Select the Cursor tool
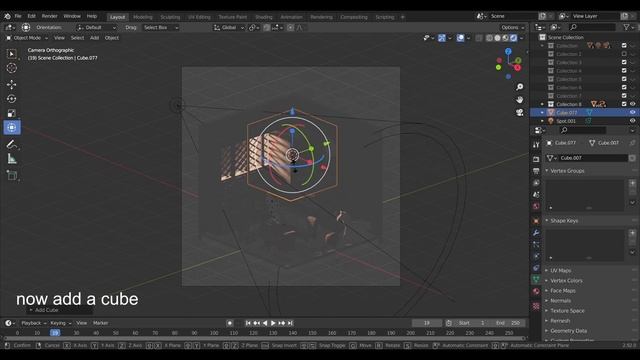This screenshot has width=640, height=360. (11, 68)
